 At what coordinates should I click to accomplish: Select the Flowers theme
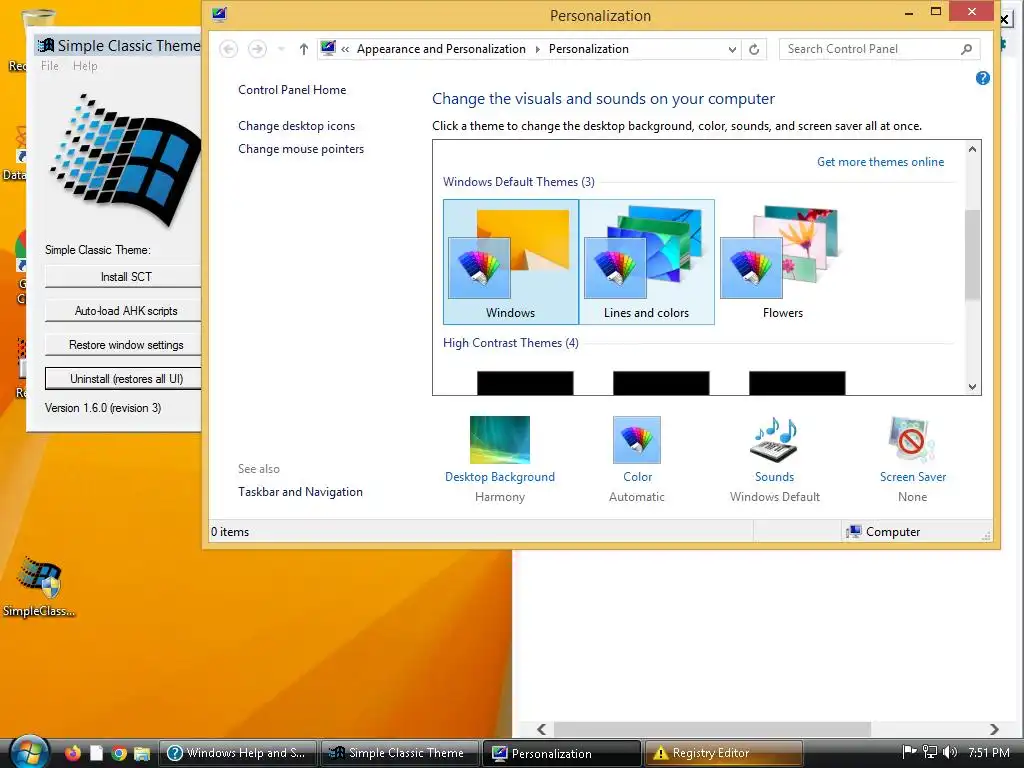tap(782, 262)
